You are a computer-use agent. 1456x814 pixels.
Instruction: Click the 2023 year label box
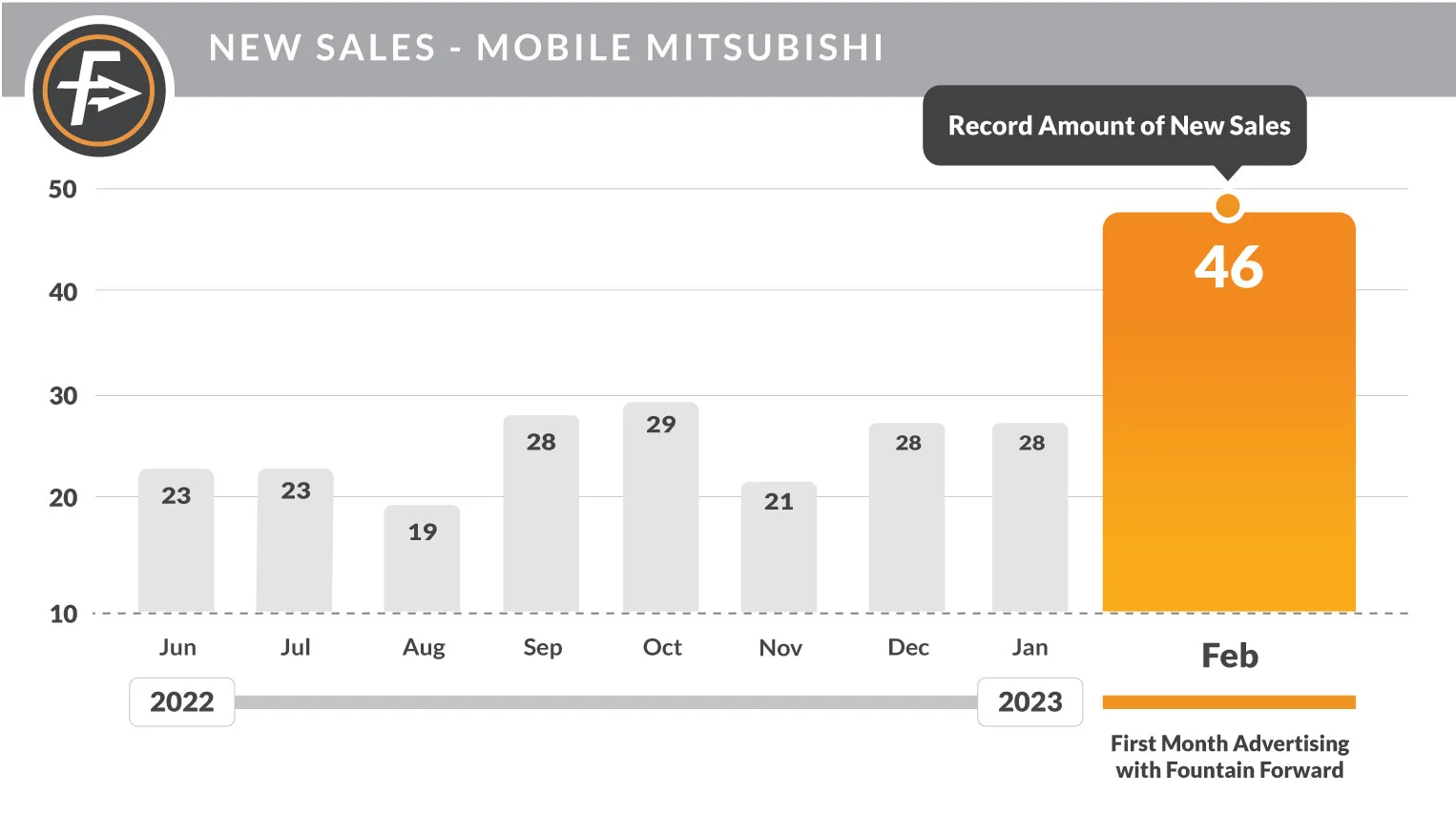(1030, 702)
